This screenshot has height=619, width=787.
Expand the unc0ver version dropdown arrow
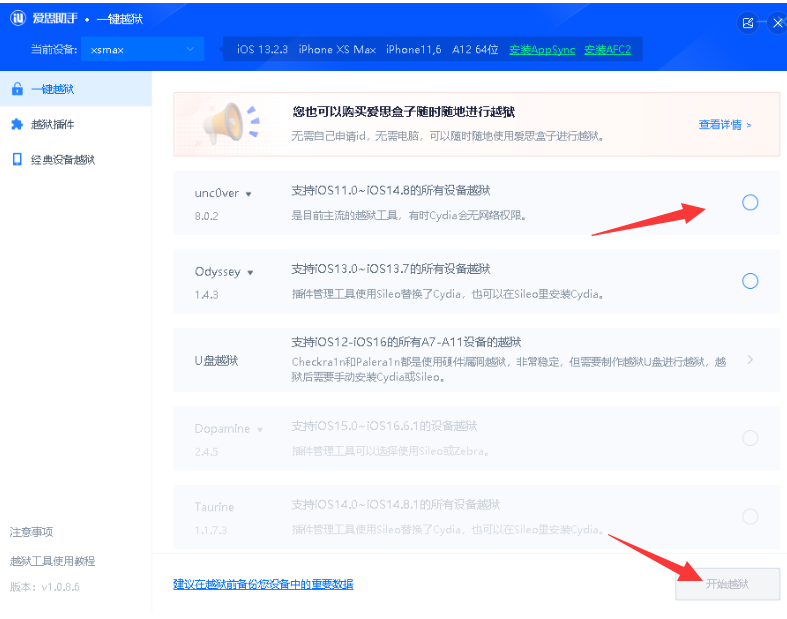coord(248,194)
